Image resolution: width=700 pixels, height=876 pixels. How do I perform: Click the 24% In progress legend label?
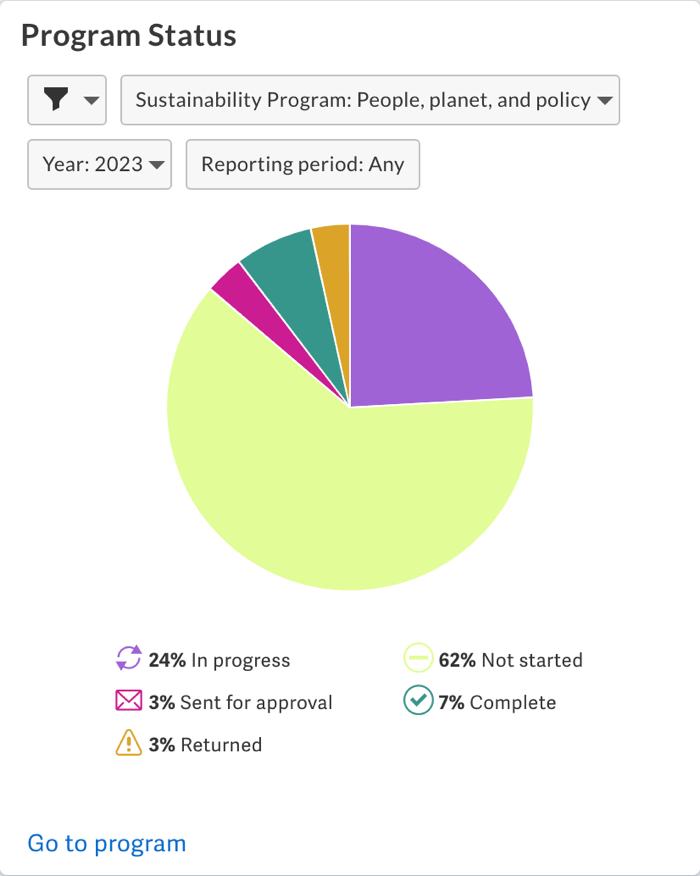pyautogui.click(x=219, y=660)
